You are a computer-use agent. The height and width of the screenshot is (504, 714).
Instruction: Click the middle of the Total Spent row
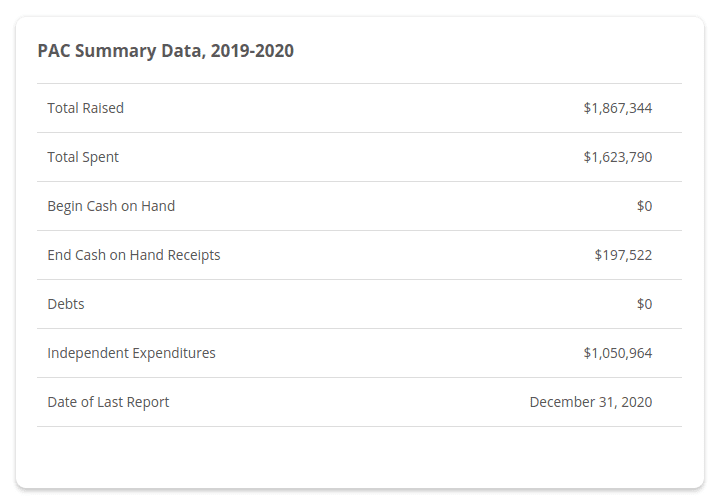click(359, 157)
